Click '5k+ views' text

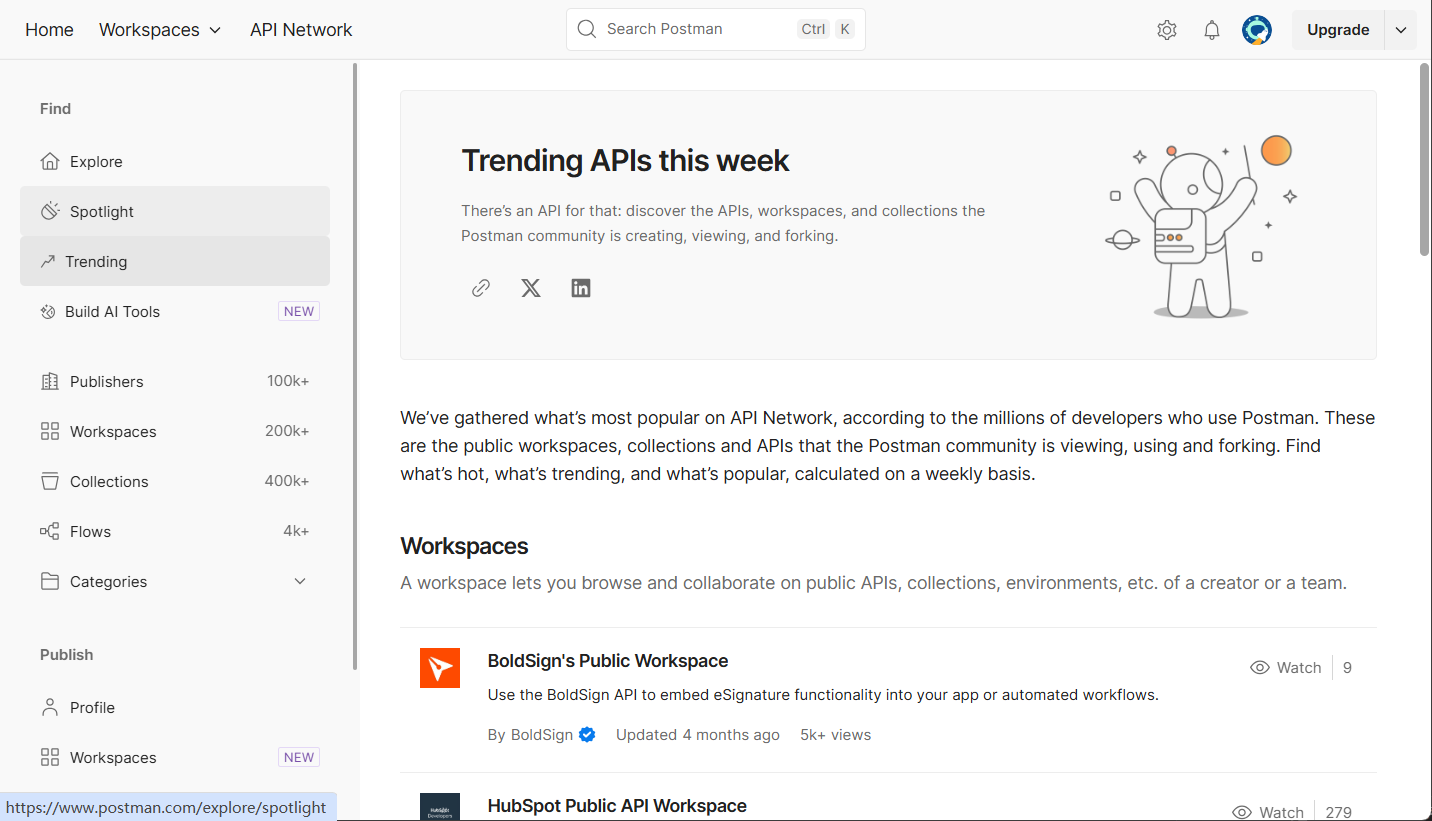point(836,735)
